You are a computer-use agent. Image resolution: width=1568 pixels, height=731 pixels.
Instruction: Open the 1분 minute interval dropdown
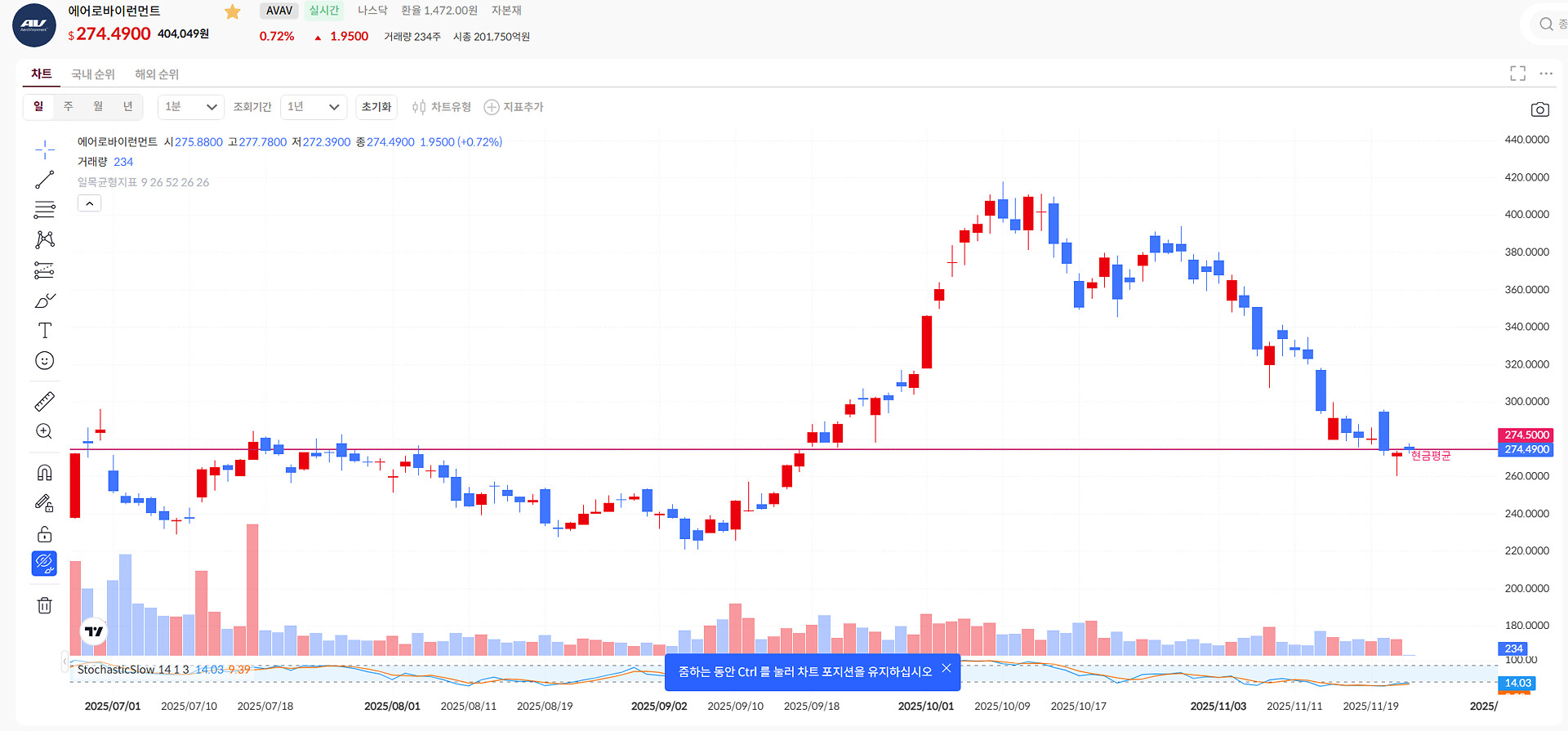pos(191,107)
